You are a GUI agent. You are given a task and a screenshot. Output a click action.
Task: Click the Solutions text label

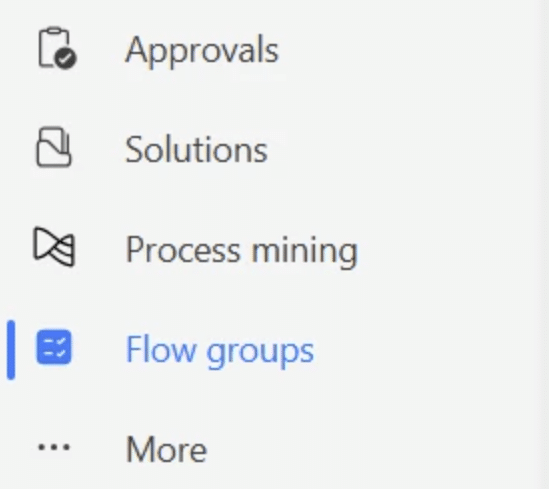pyautogui.click(x=196, y=149)
